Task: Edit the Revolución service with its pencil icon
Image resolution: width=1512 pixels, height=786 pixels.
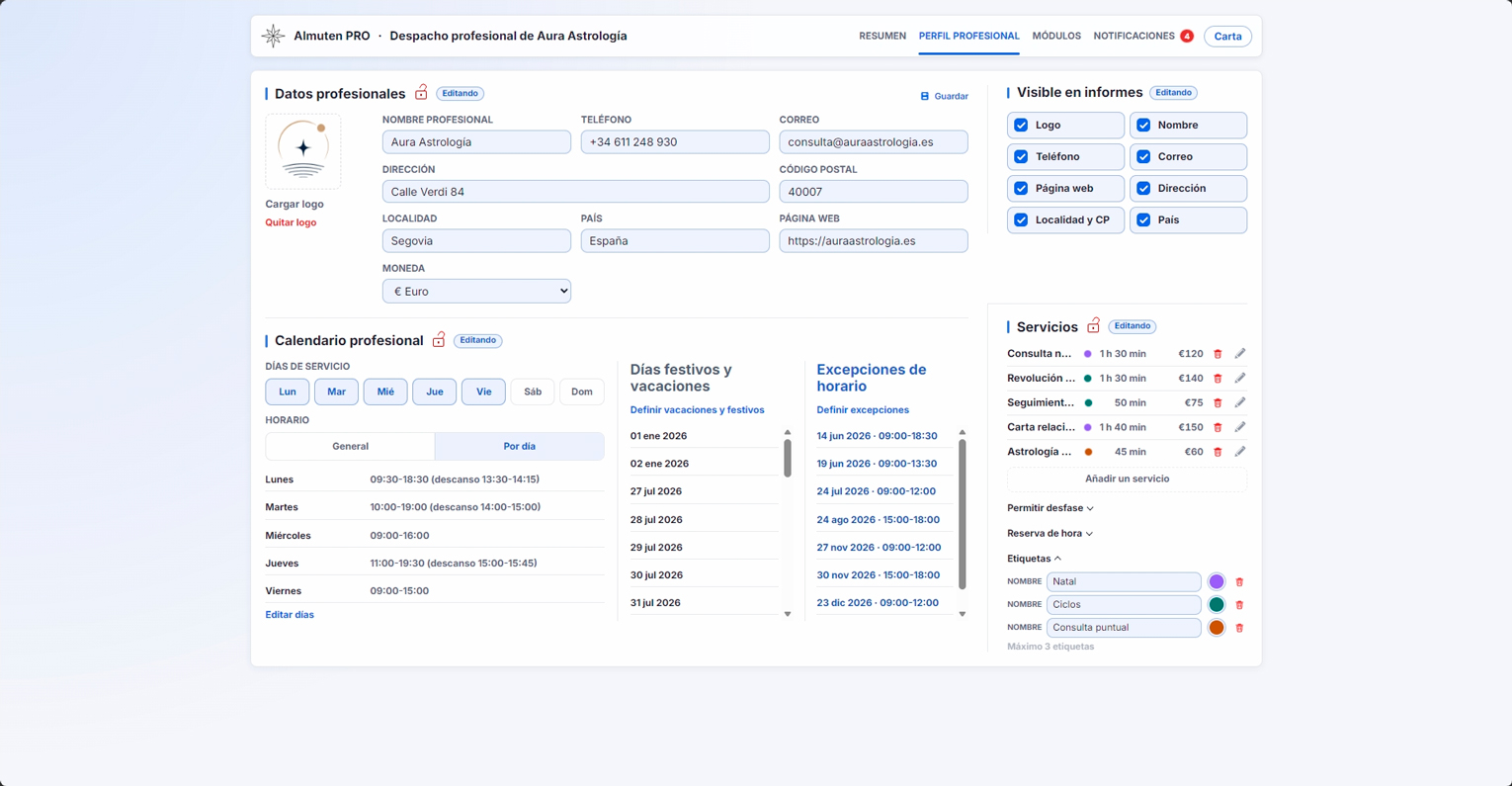Action: click(1240, 378)
